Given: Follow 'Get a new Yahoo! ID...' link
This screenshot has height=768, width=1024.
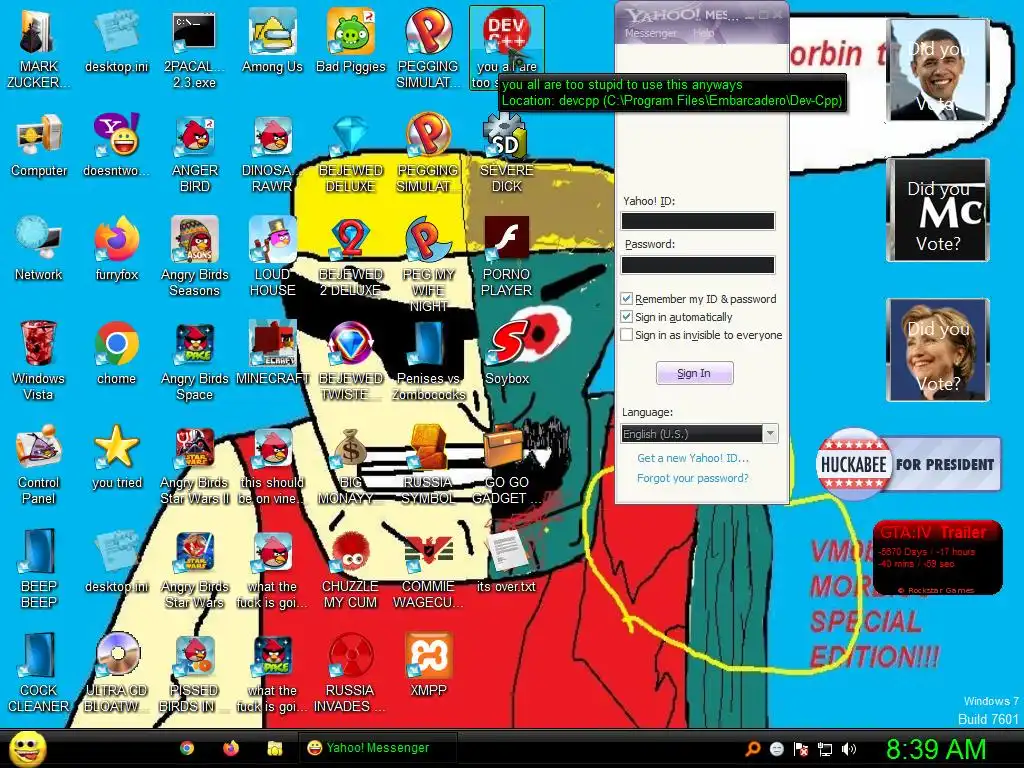Looking at the screenshot, I should [693, 458].
